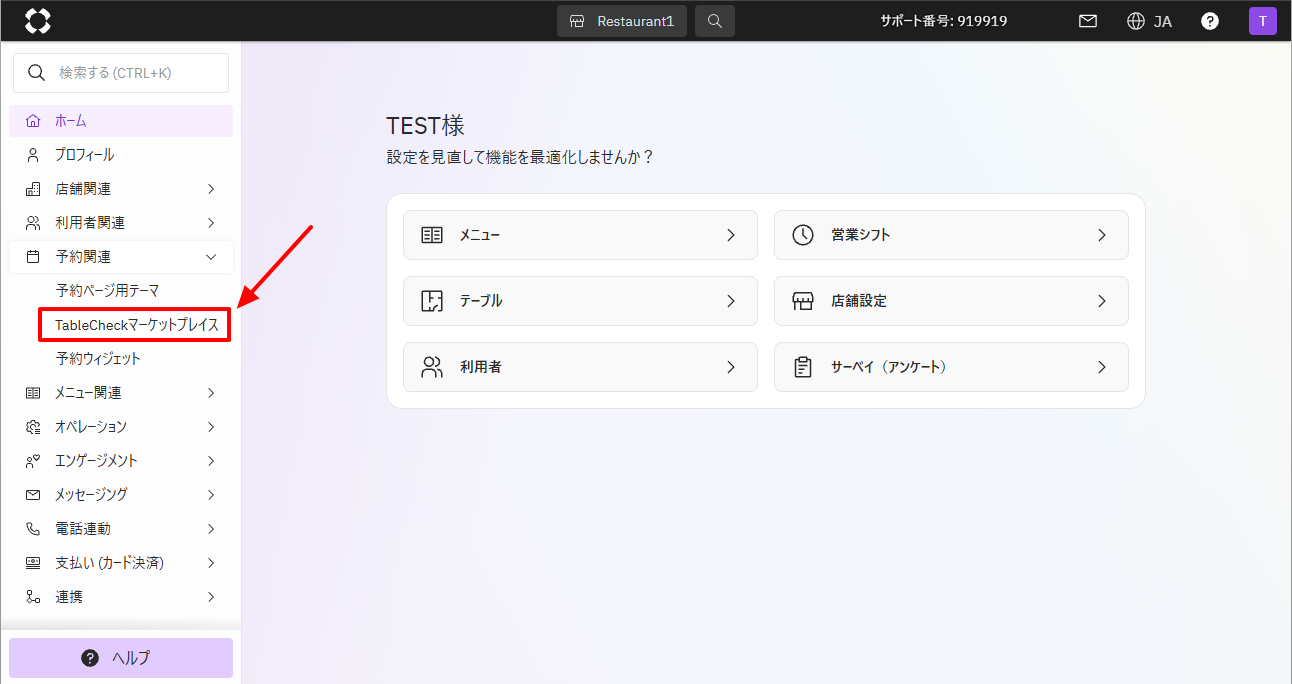Go to ホーム in the sidebar

point(121,121)
